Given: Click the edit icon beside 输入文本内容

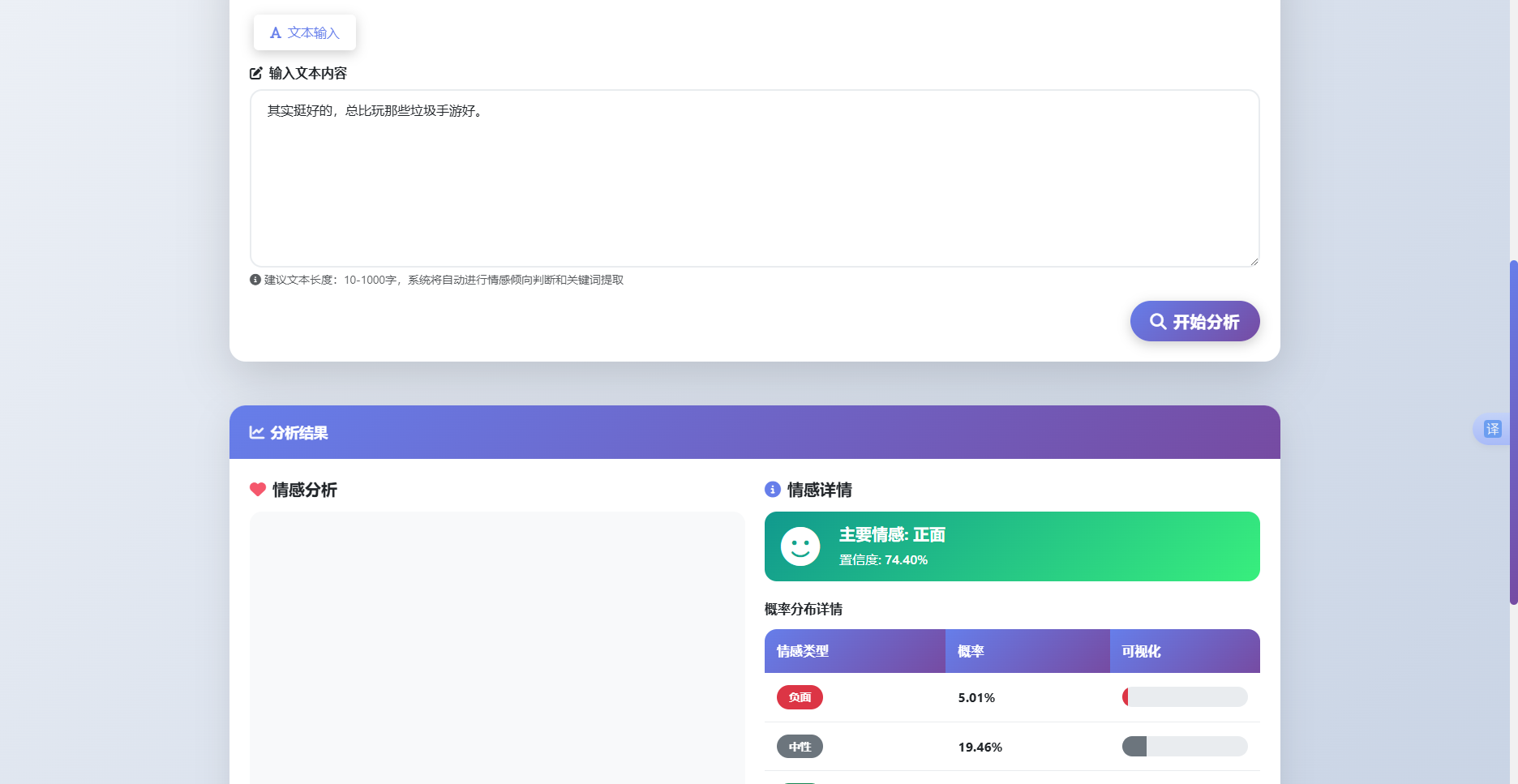Looking at the screenshot, I should 256,73.
